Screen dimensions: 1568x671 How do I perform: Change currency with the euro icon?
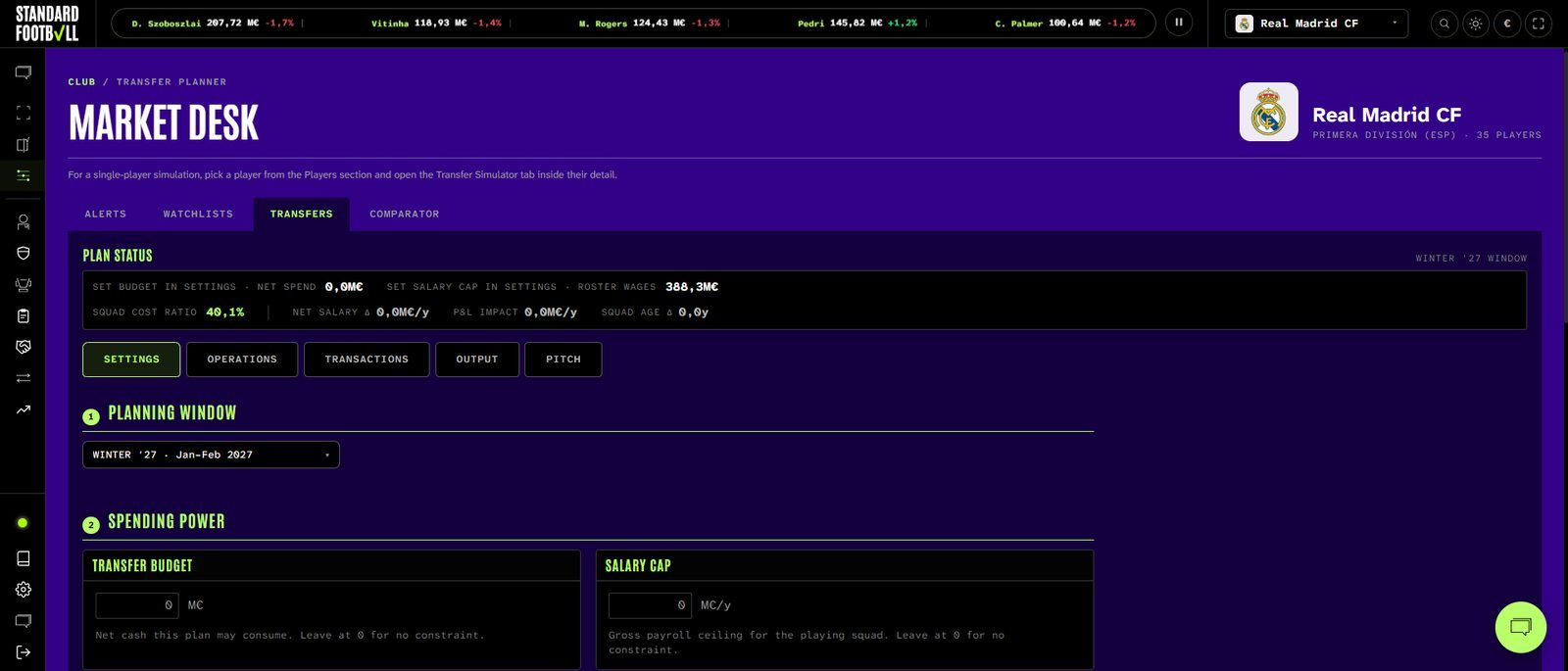click(1507, 24)
